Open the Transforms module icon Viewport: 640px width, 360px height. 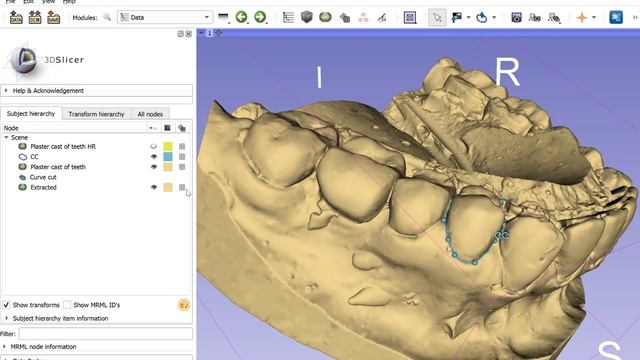point(344,18)
